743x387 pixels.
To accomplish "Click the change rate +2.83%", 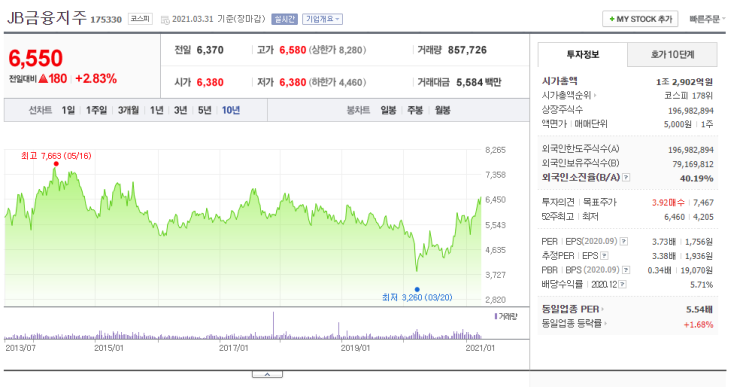I will 96,79.
